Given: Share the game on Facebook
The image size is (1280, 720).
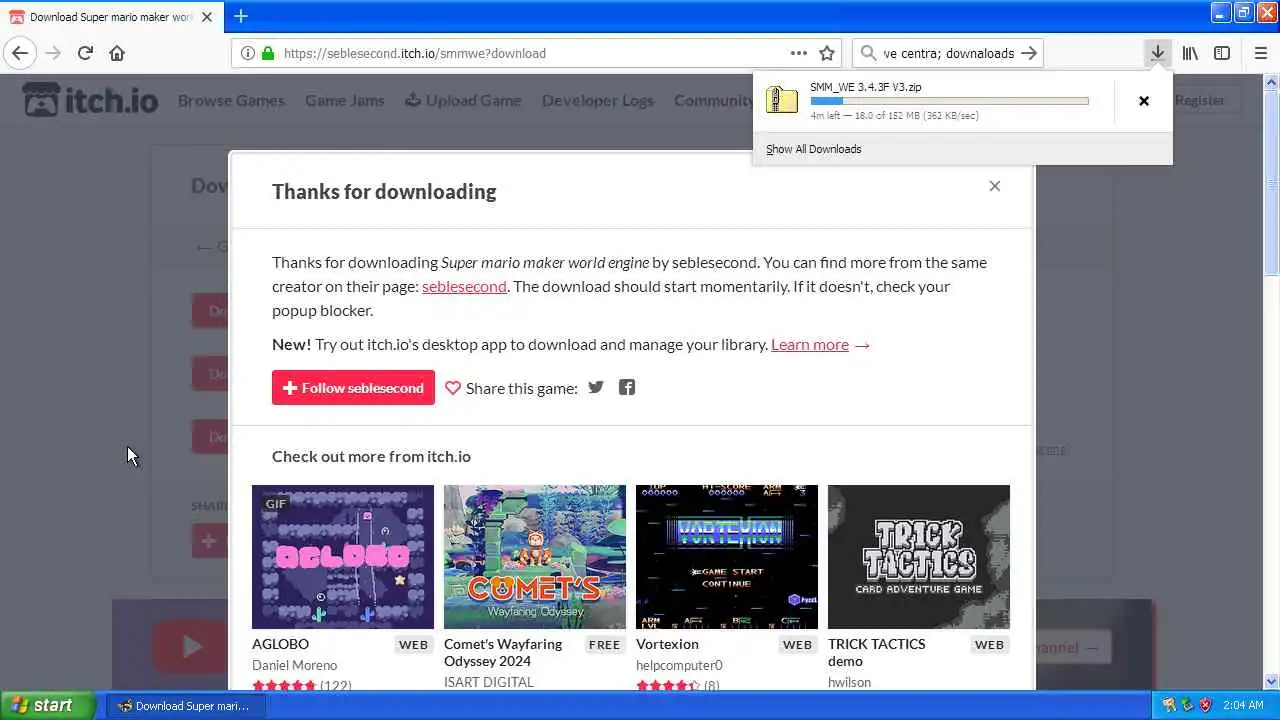Looking at the screenshot, I should coord(627,387).
